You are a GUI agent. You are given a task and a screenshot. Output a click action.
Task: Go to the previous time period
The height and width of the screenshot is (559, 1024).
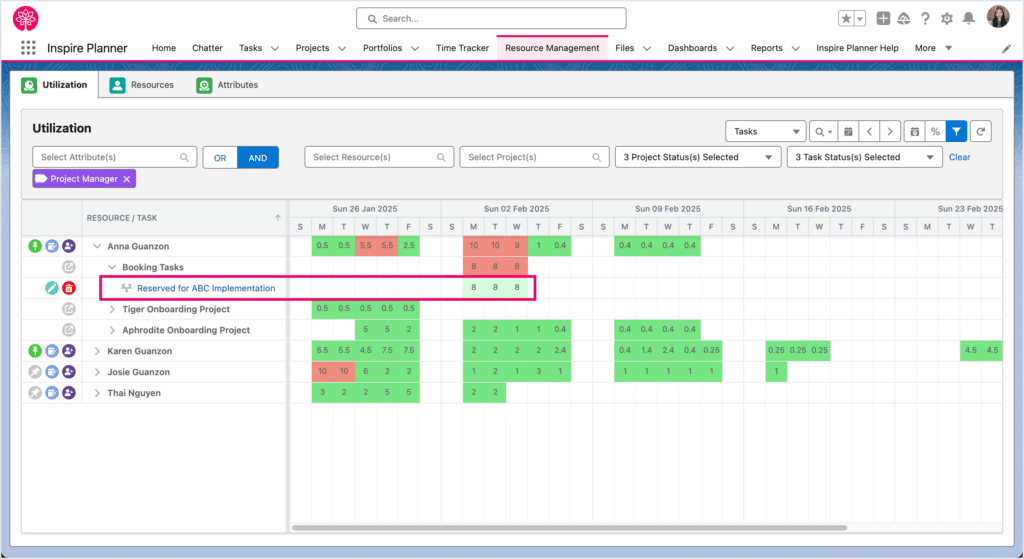pos(869,131)
